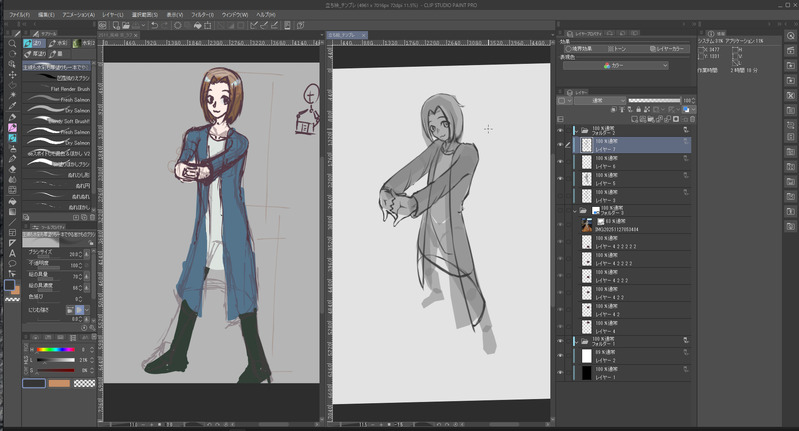The height and width of the screenshot is (431, 799).
Task: Select the Move layer tool
Action: 12,74
